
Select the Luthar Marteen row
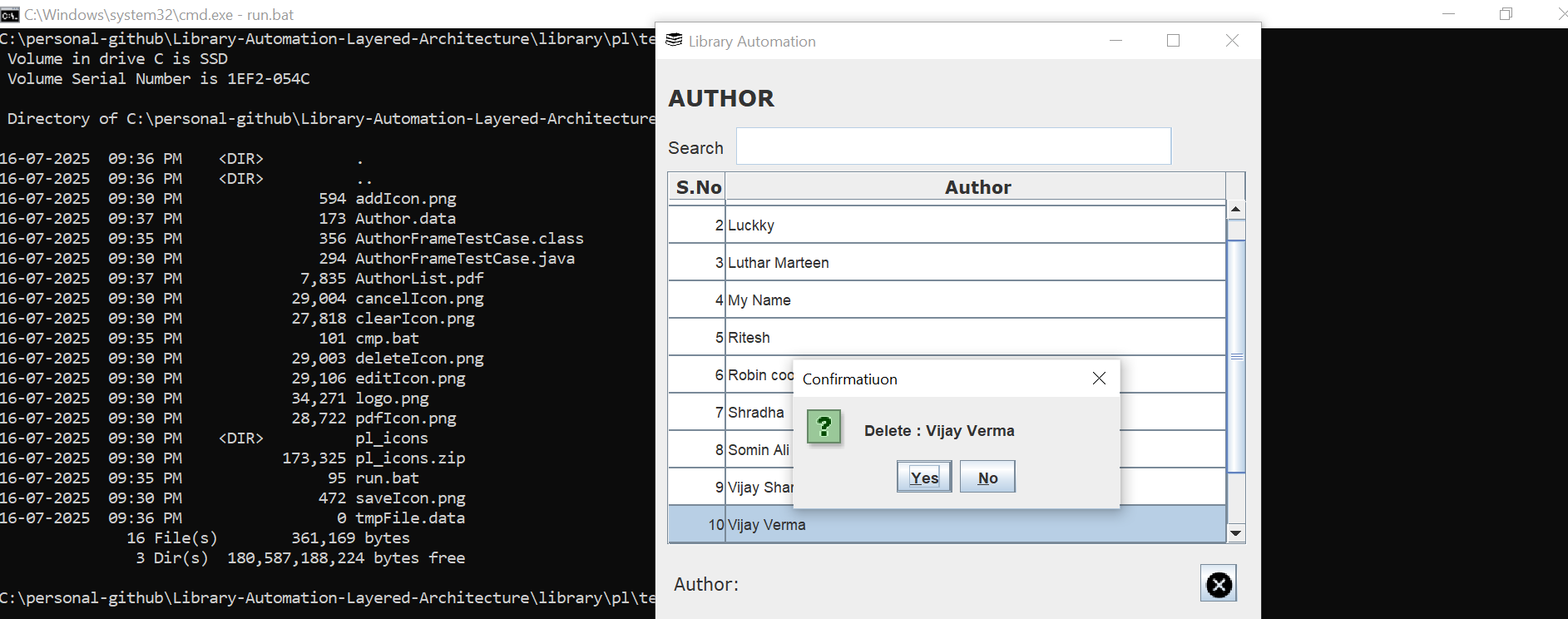pyautogui.click(x=947, y=262)
